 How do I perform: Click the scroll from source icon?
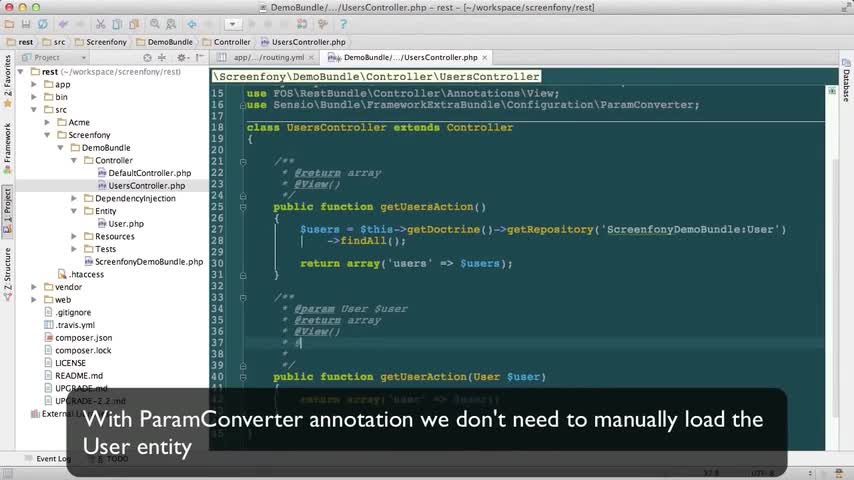click(147, 57)
